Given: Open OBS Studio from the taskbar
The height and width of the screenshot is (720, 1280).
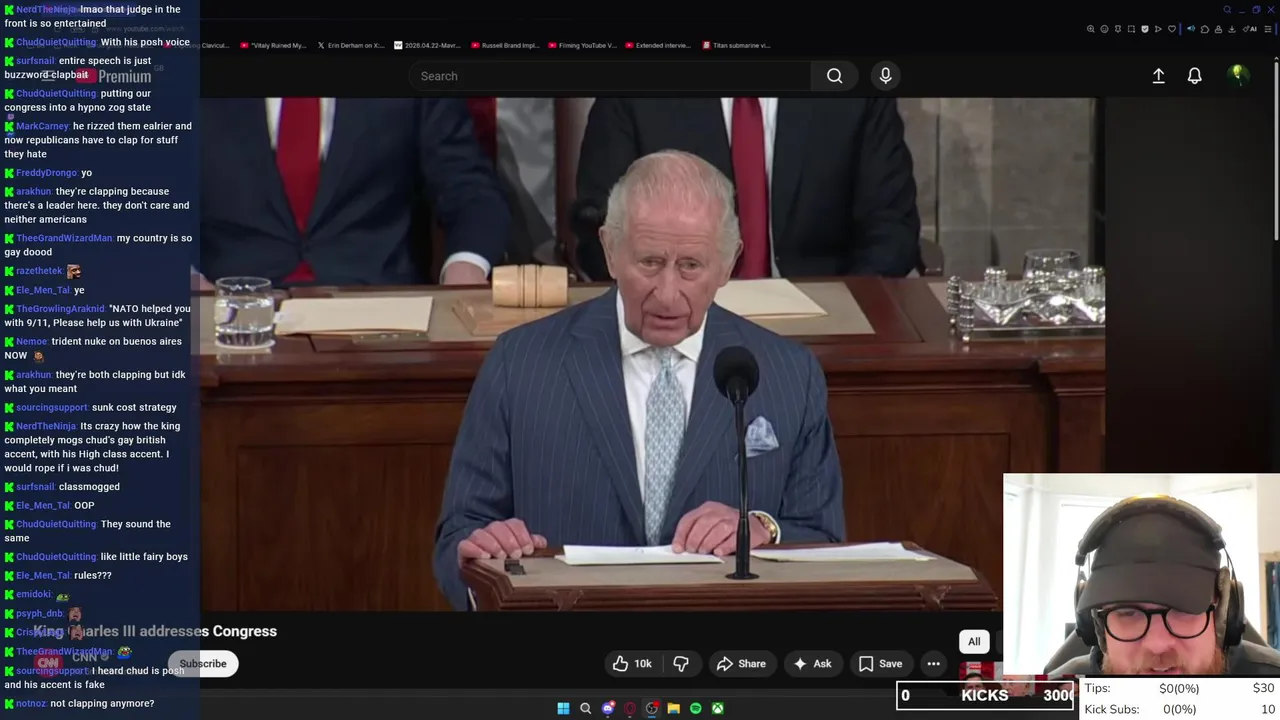Looking at the screenshot, I should click(652, 708).
